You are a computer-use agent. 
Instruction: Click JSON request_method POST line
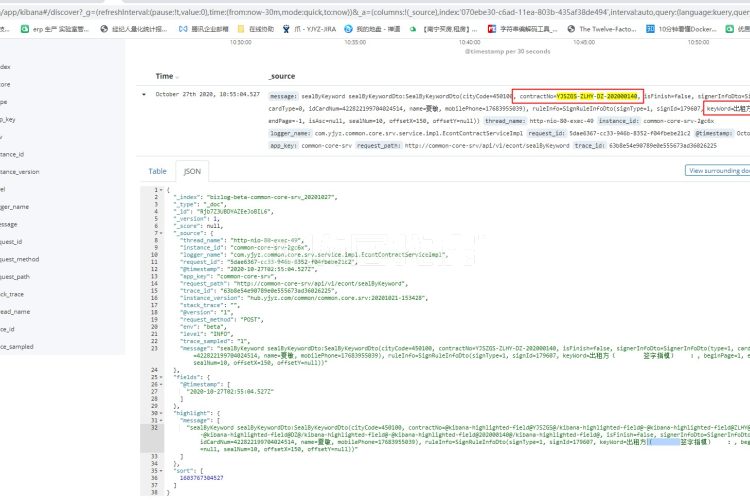pos(222,320)
